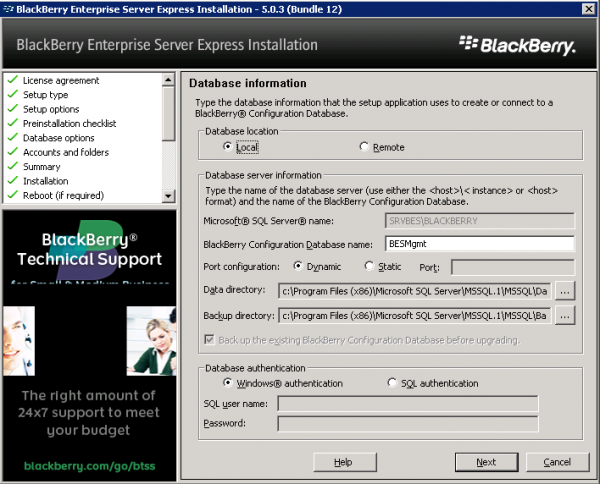Click the headset support agent photo
The height and width of the screenshot is (484, 600).
click(x=19, y=341)
